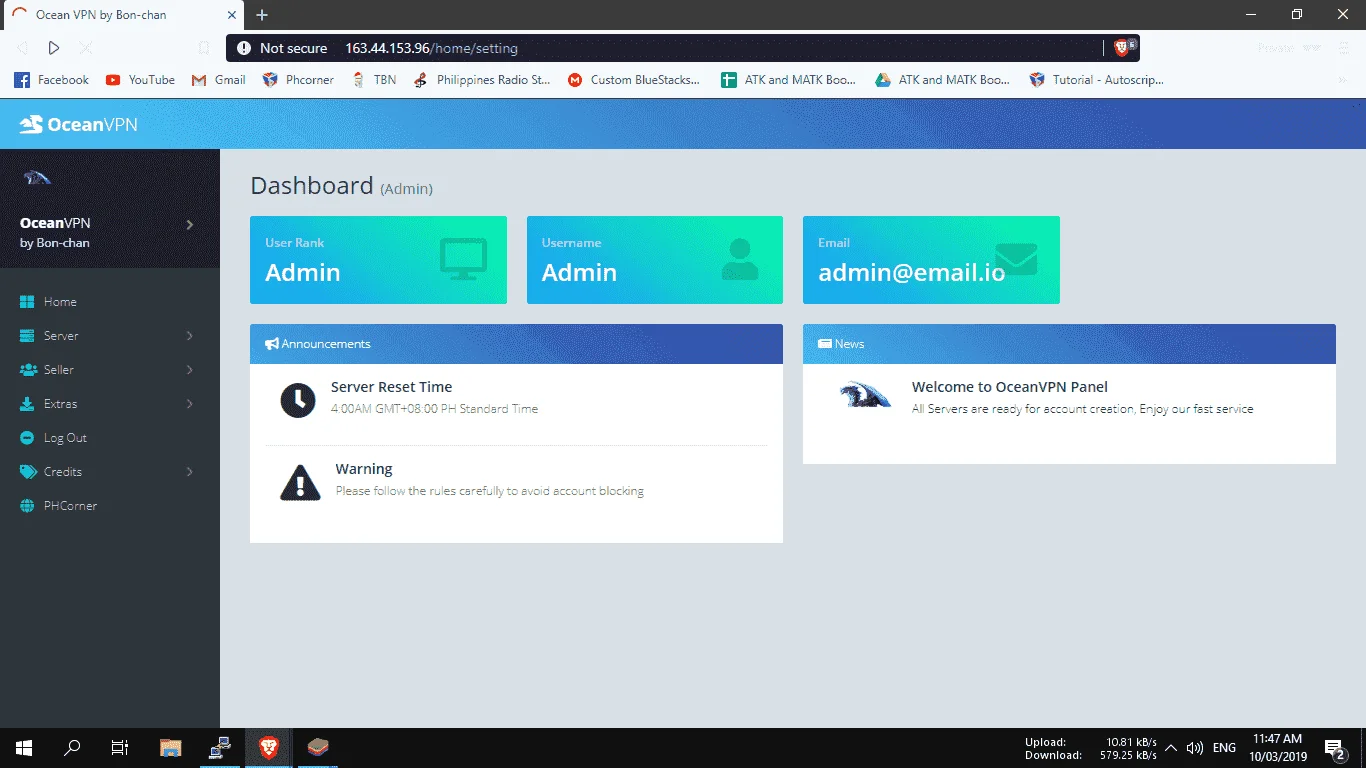The height and width of the screenshot is (768, 1366).
Task: Open the Brave Shields lion icon
Action: coord(1122,48)
